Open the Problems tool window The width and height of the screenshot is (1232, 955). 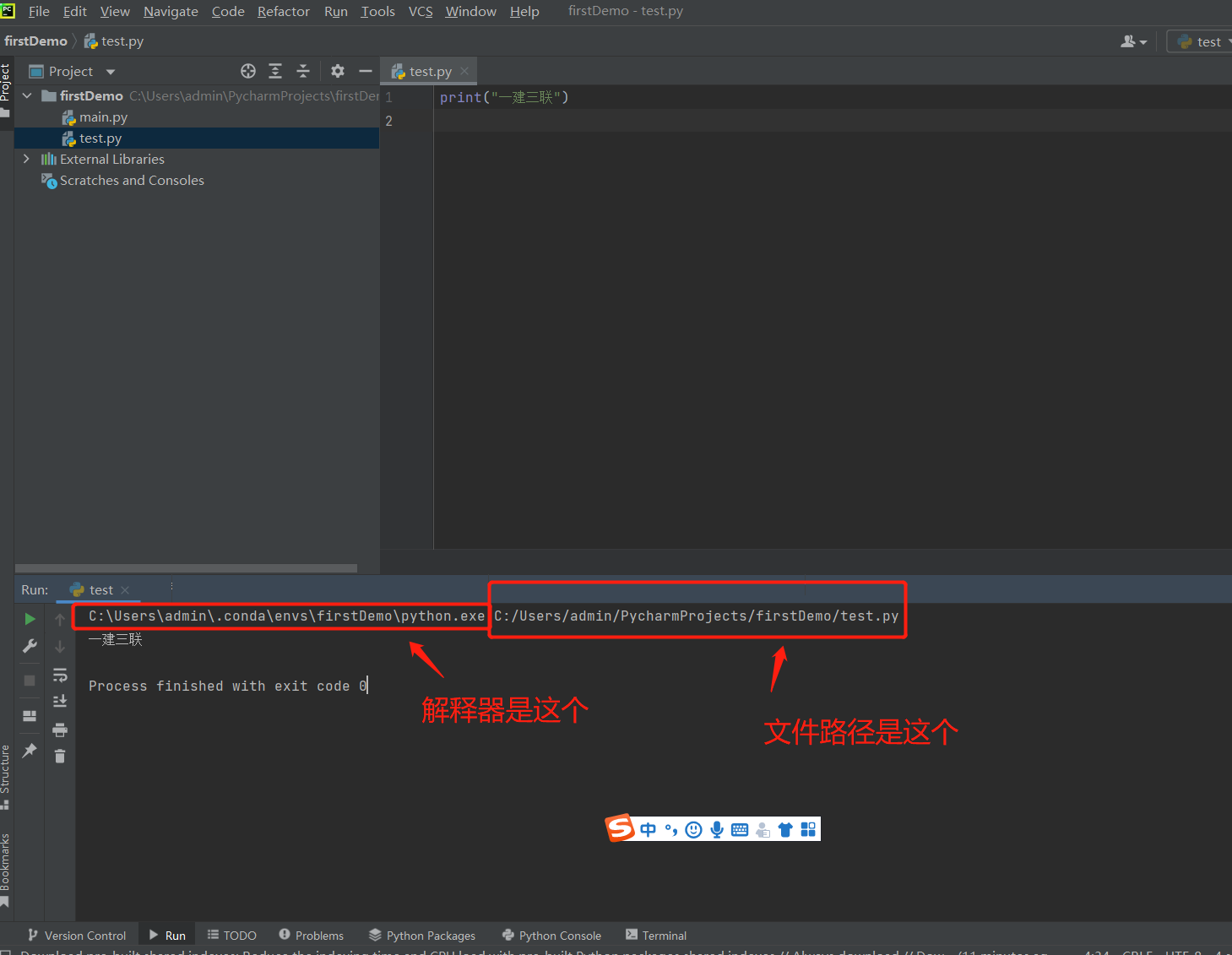coord(312,935)
